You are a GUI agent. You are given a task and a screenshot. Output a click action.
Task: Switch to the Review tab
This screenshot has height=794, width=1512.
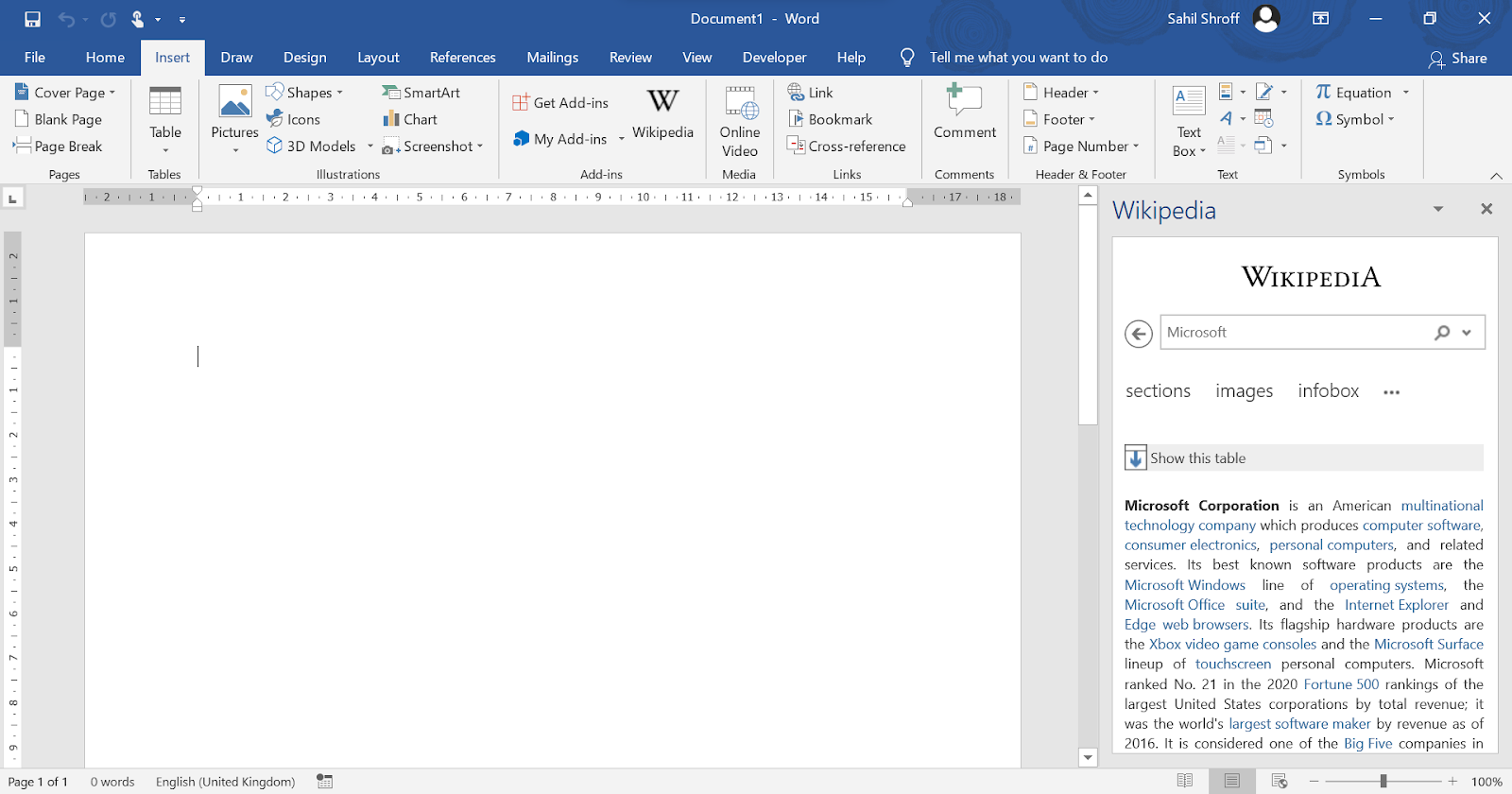tap(630, 58)
